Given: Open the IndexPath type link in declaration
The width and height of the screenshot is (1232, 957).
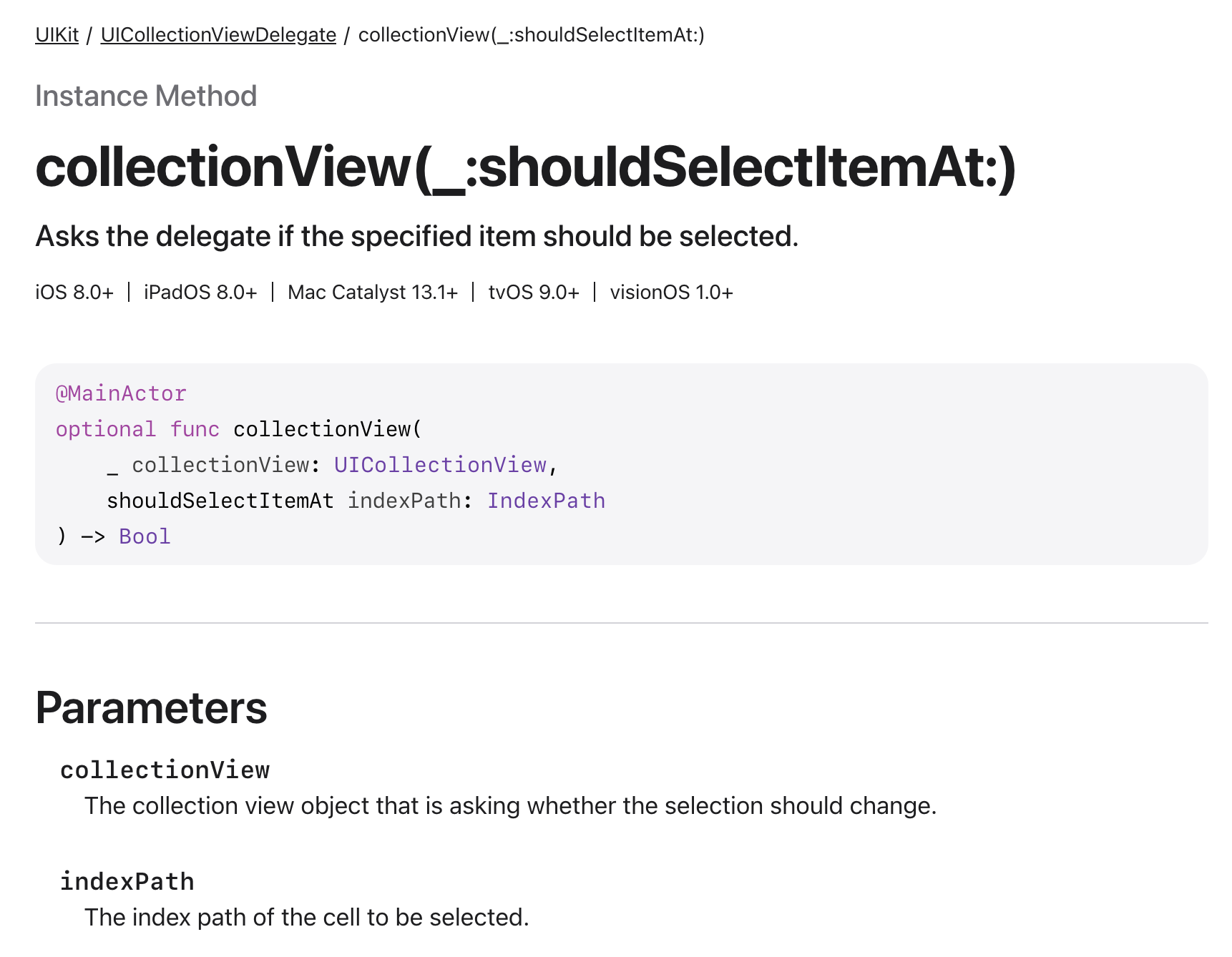Looking at the screenshot, I should point(546,501).
